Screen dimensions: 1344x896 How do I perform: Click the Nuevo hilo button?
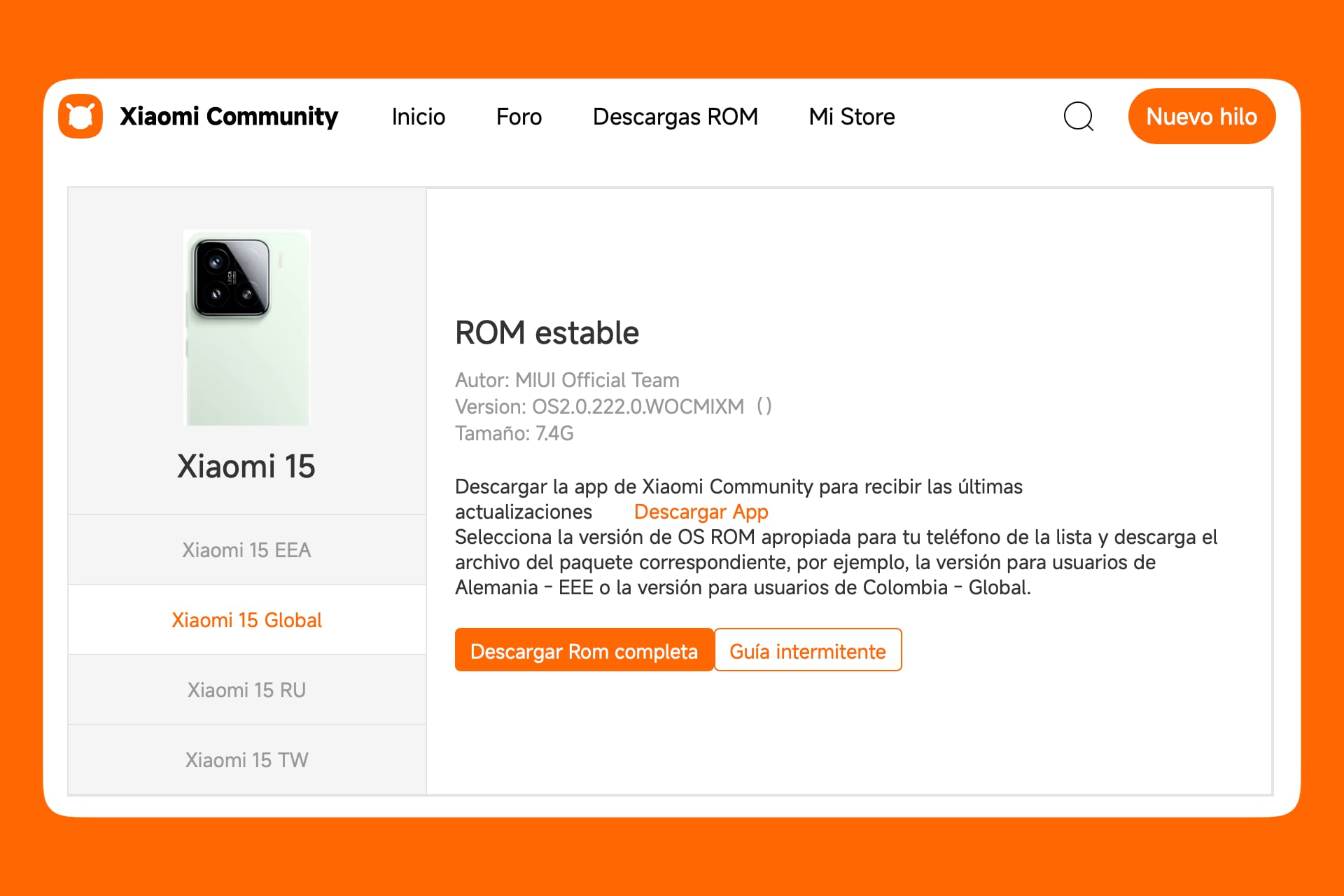(1201, 116)
